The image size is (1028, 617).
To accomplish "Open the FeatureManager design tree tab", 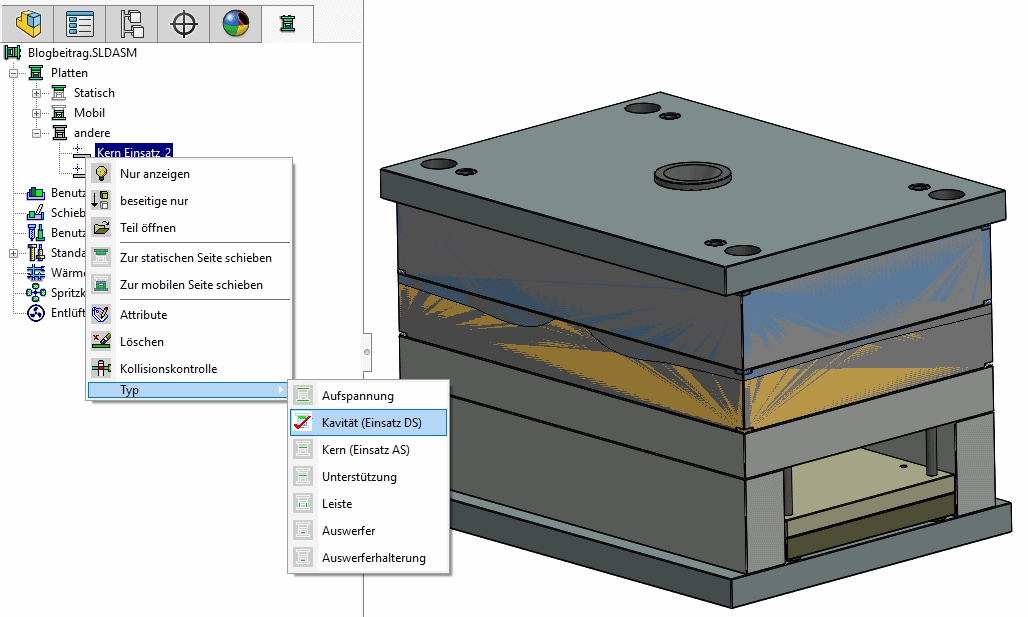I will [28, 24].
